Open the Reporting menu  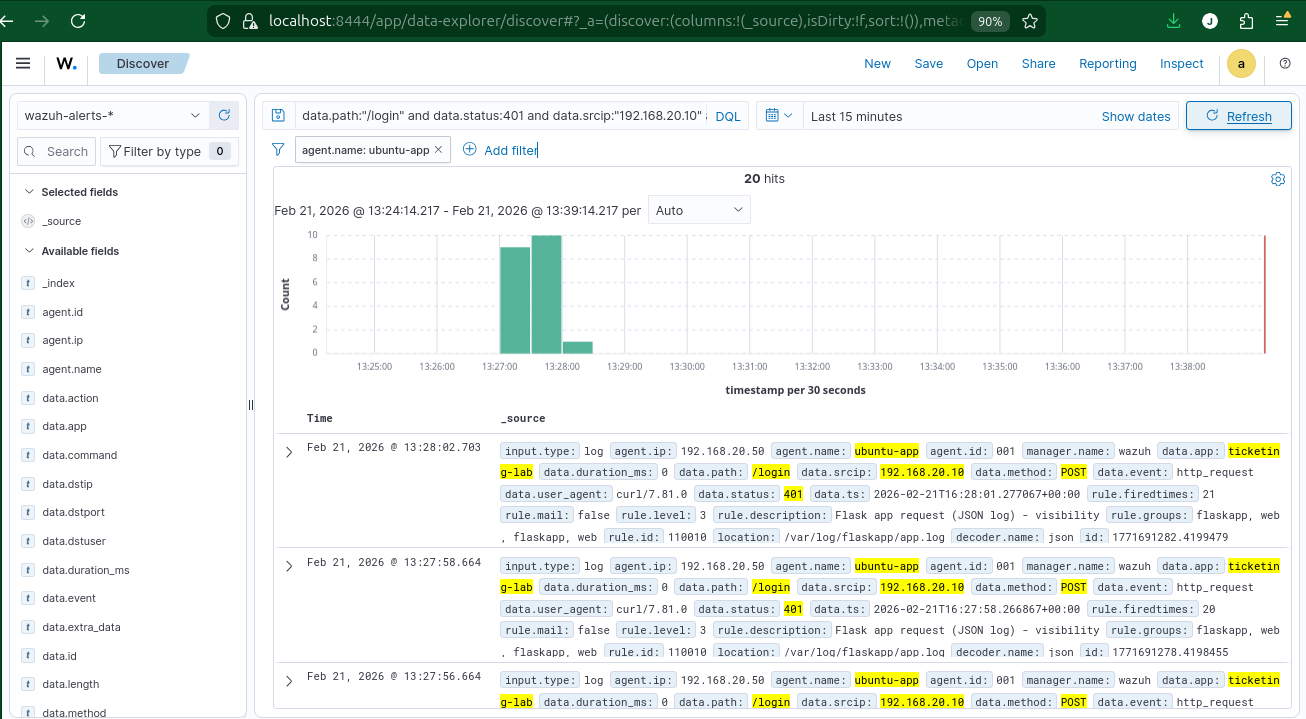coord(1108,64)
